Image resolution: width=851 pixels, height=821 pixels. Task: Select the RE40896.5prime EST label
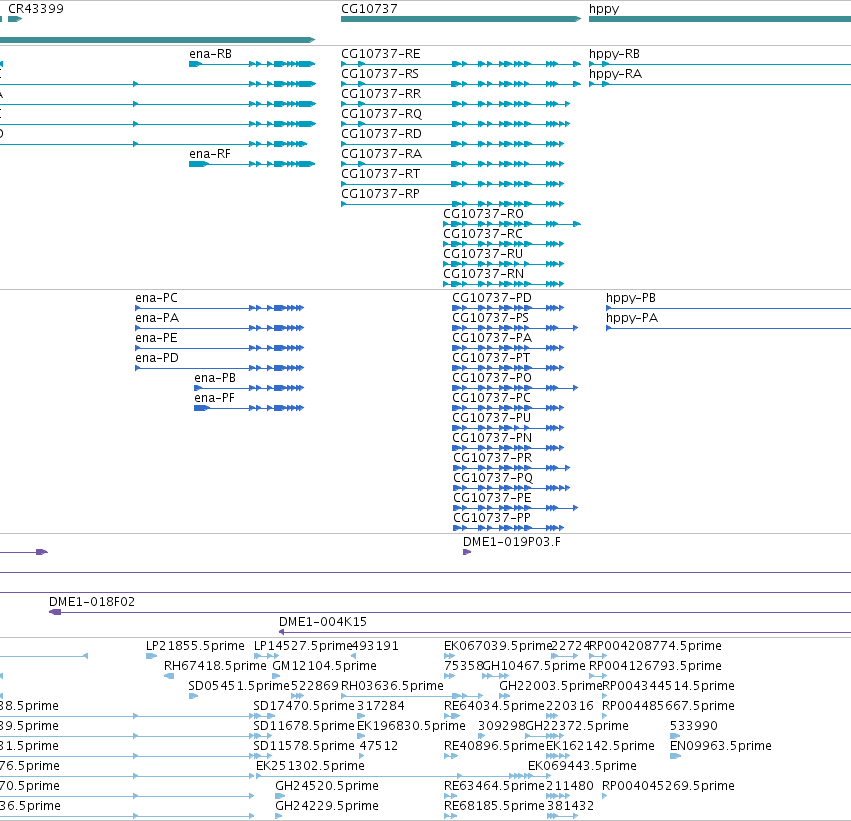click(x=494, y=746)
